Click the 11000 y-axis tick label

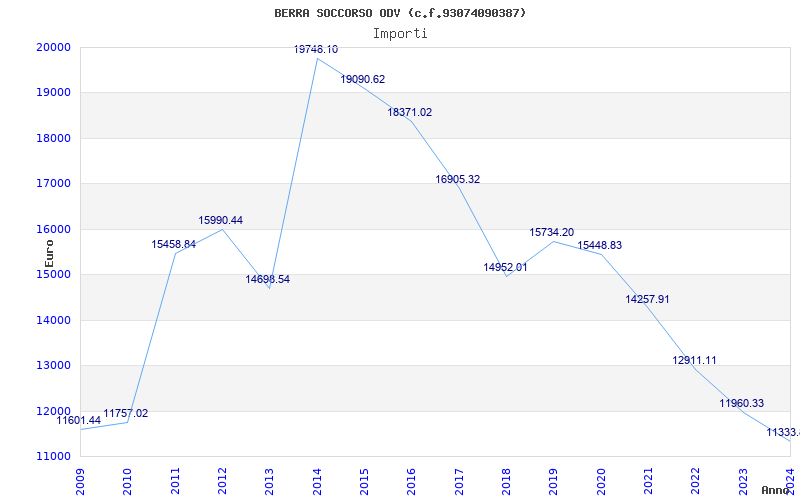pos(53,457)
